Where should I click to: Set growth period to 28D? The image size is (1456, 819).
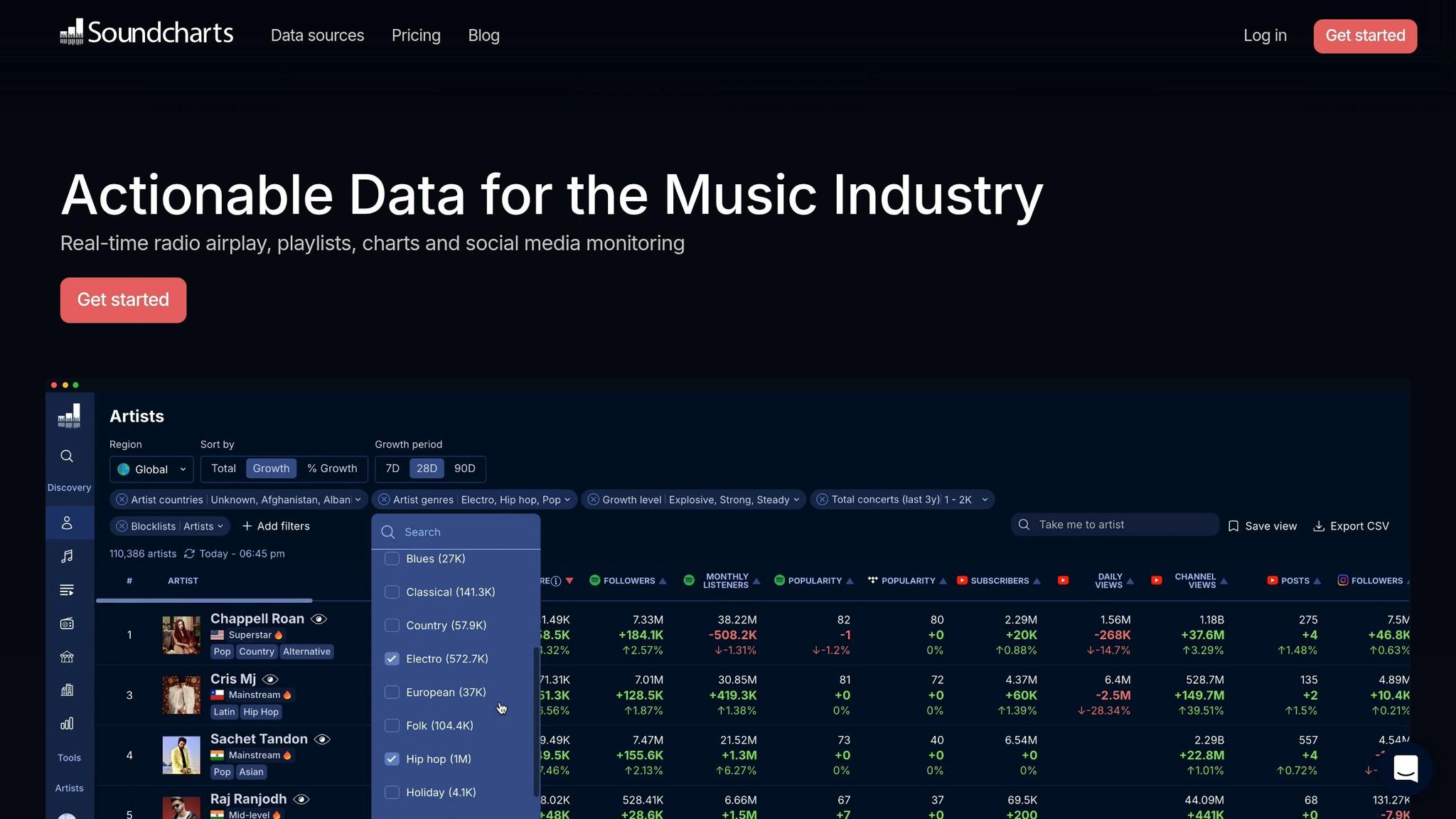pos(427,469)
